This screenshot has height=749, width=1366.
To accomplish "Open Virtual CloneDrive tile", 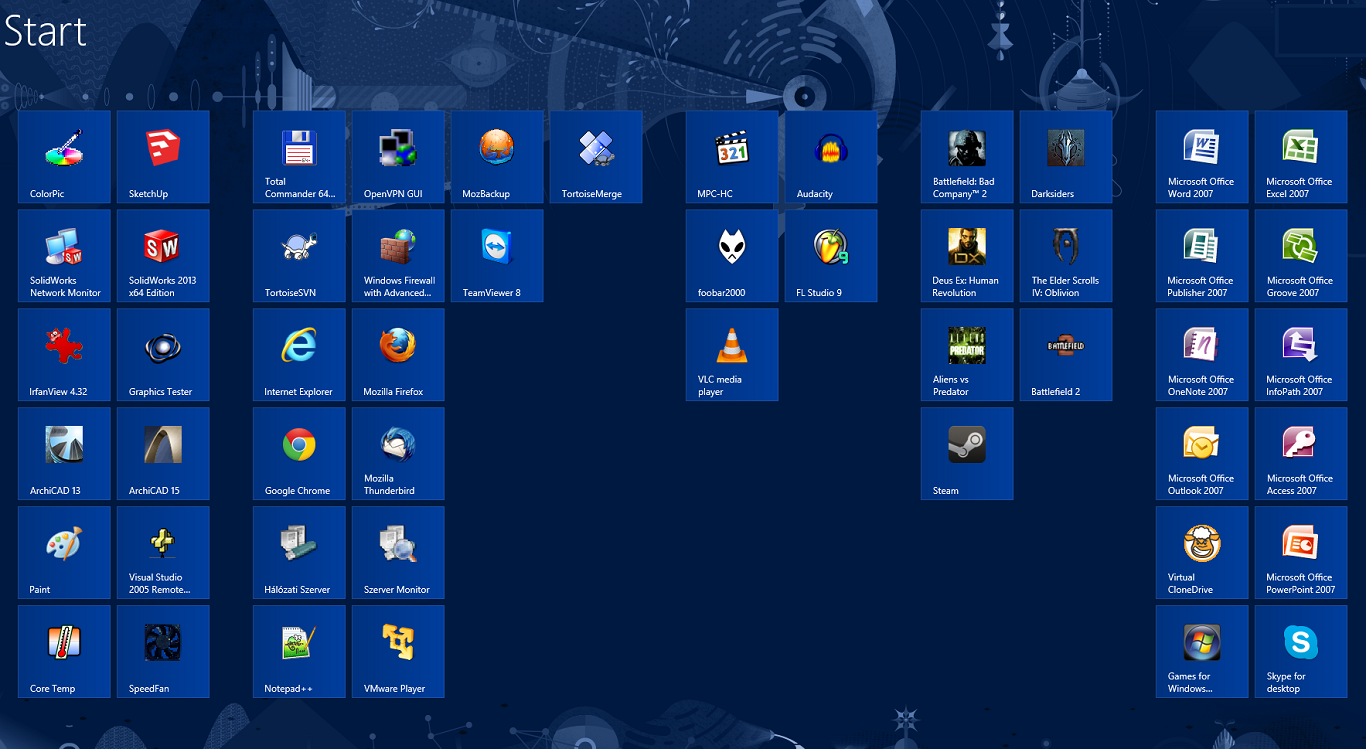I will tap(1202, 553).
